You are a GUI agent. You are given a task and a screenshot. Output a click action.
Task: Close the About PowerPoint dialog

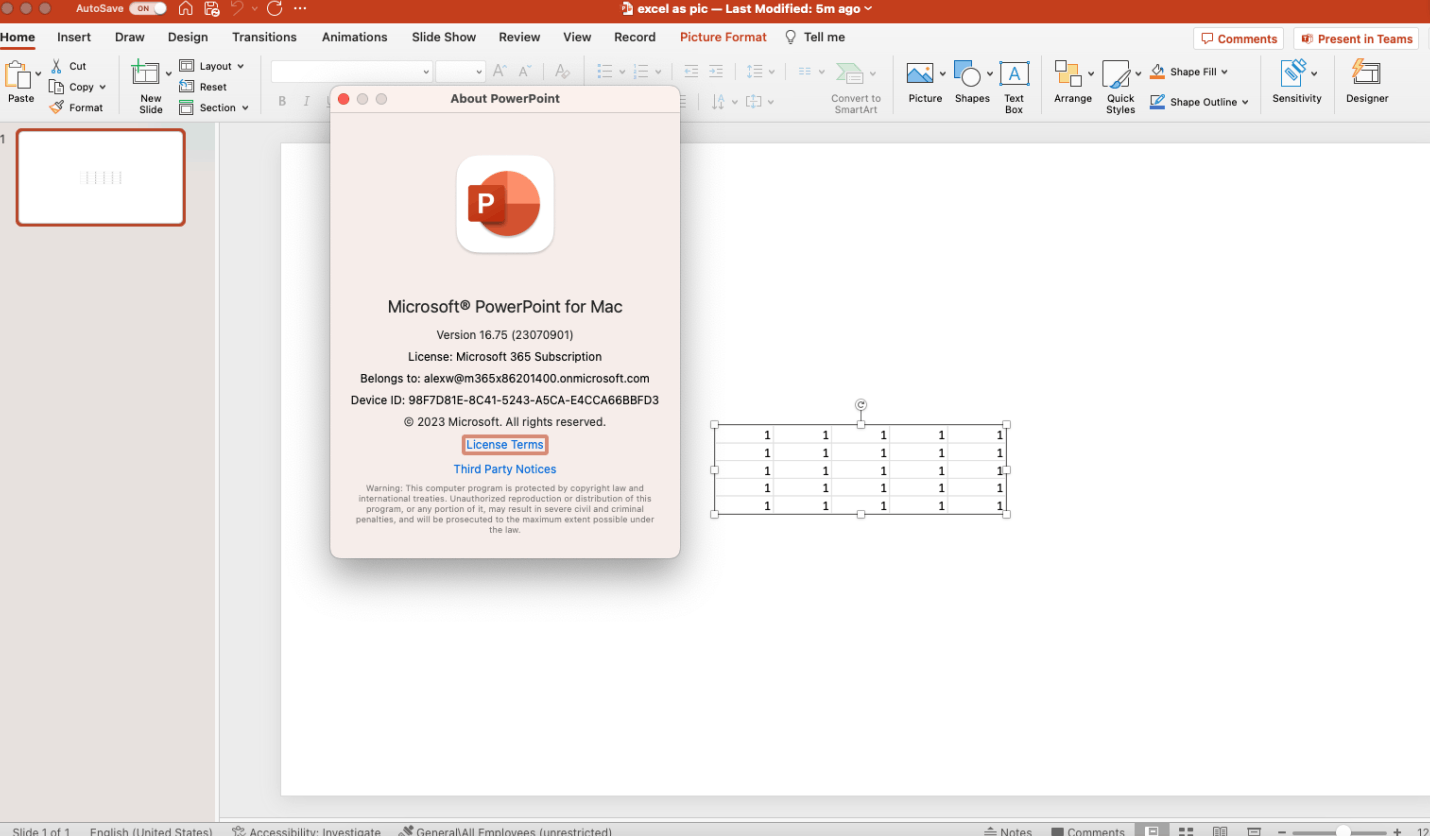(x=344, y=99)
